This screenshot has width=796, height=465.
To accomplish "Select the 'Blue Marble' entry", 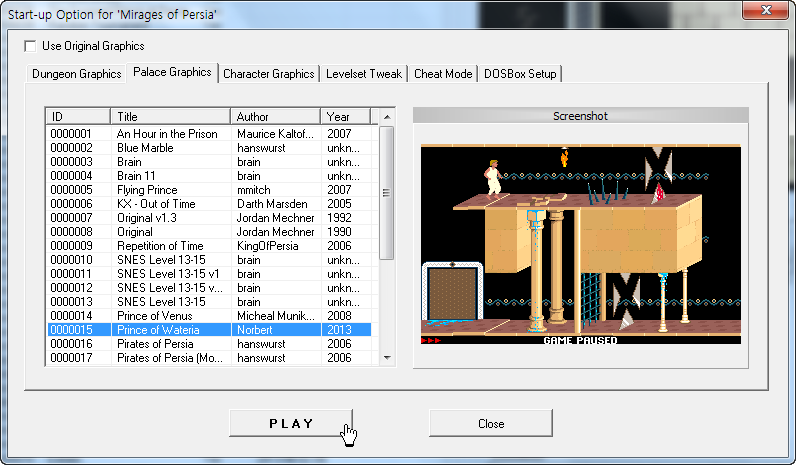I will pos(209,148).
